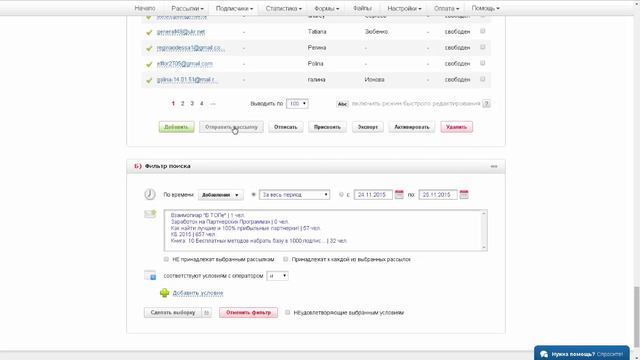Image resolution: width=640 pixels, height=360 pixels.
Task: Tick the checkbox in the Tatiana row
Action: (482, 31)
